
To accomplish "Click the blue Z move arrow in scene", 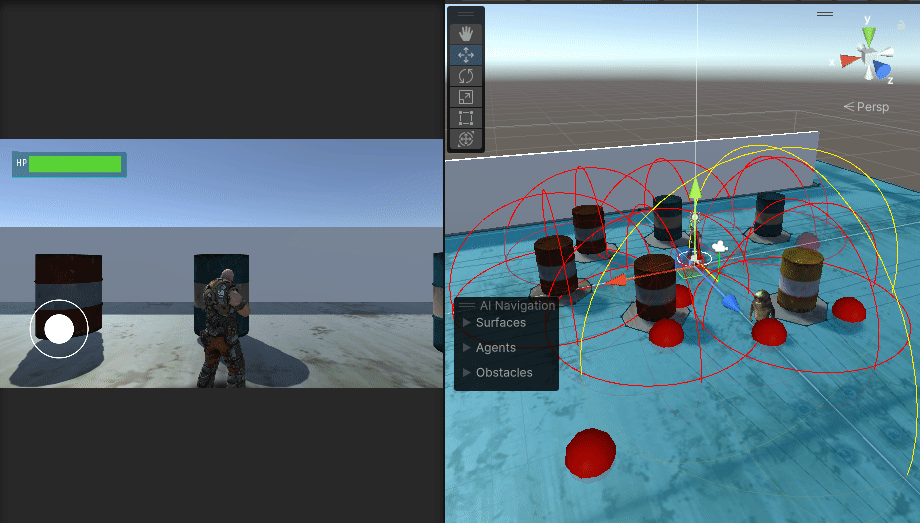I will tap(730, 303).
